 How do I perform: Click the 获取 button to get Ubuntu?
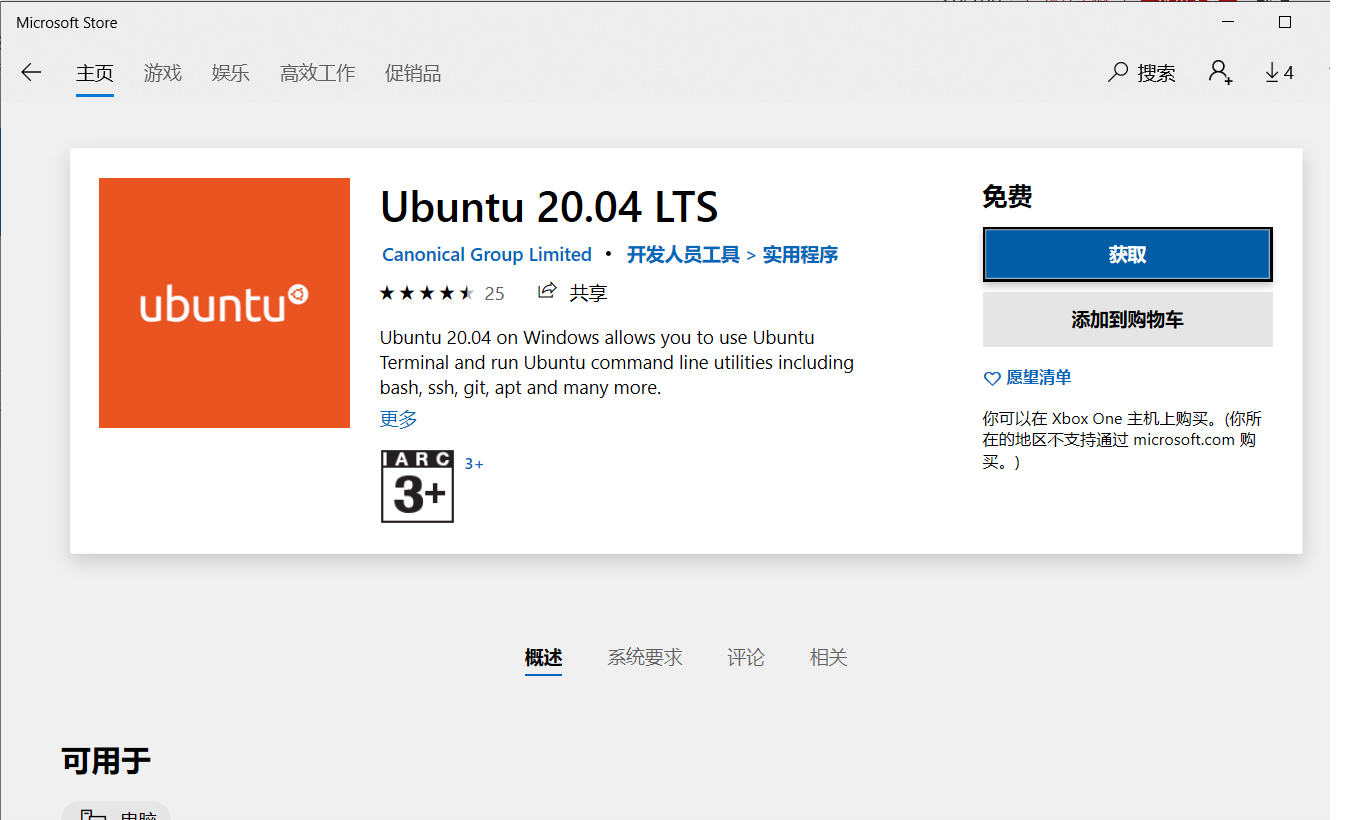coord(1127,254)
